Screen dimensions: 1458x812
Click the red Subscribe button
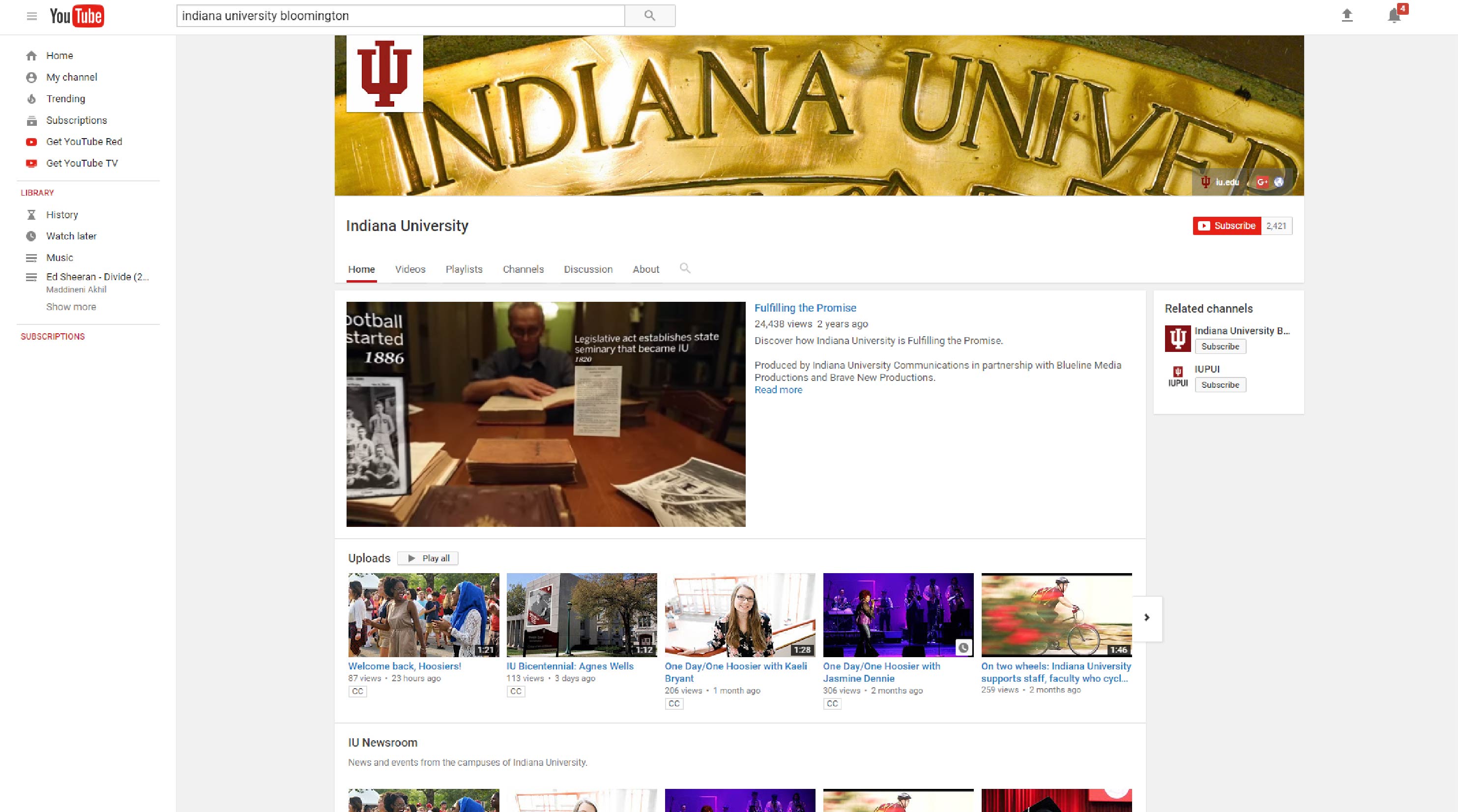pos(1227,226)
